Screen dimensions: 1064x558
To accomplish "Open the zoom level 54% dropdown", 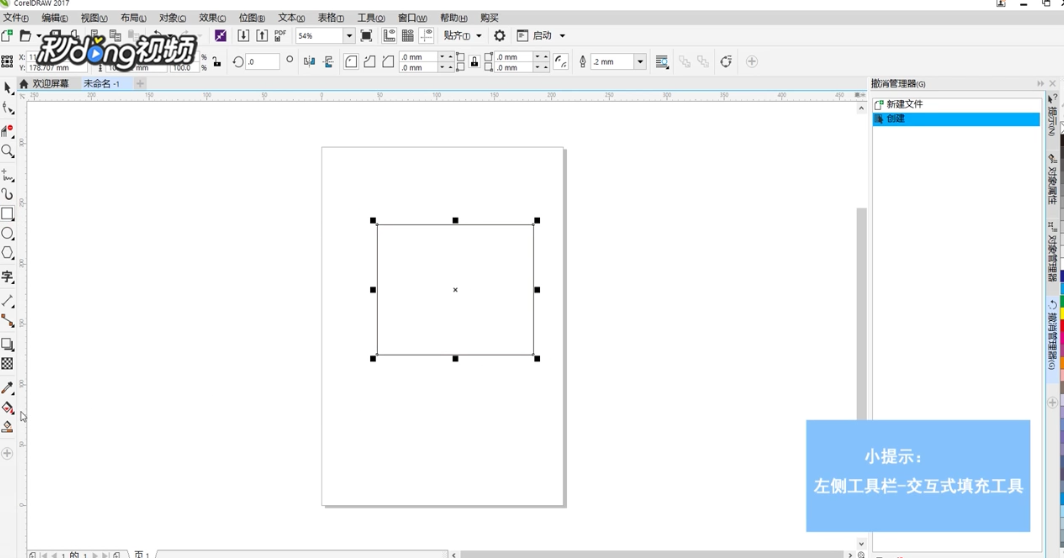I will tap(349, 35).
